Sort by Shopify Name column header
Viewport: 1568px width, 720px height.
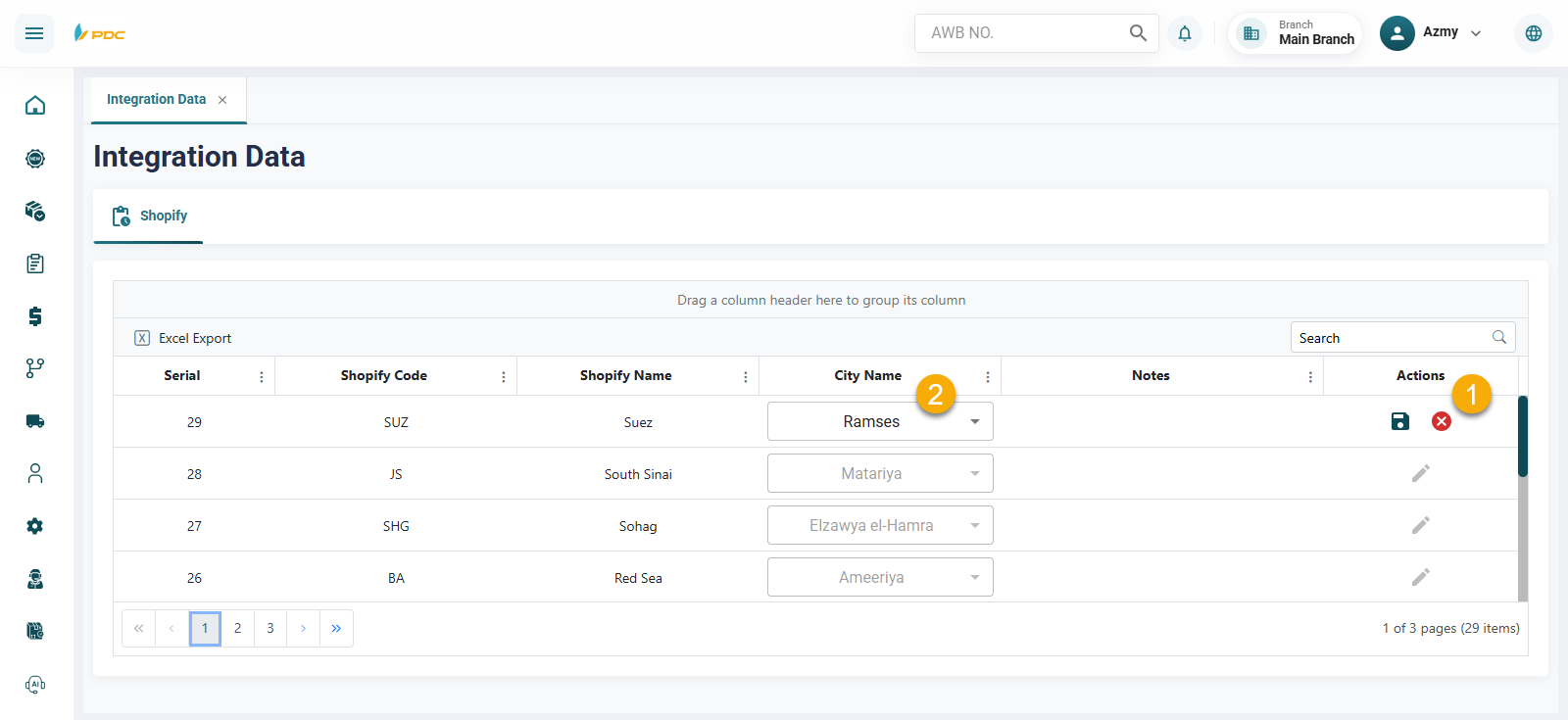click(x=626, y=375)
